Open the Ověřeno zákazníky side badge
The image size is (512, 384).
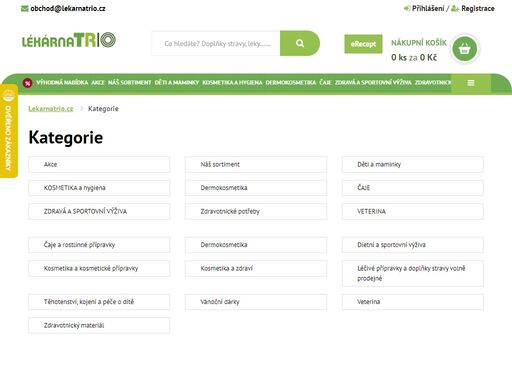(9, 131)
